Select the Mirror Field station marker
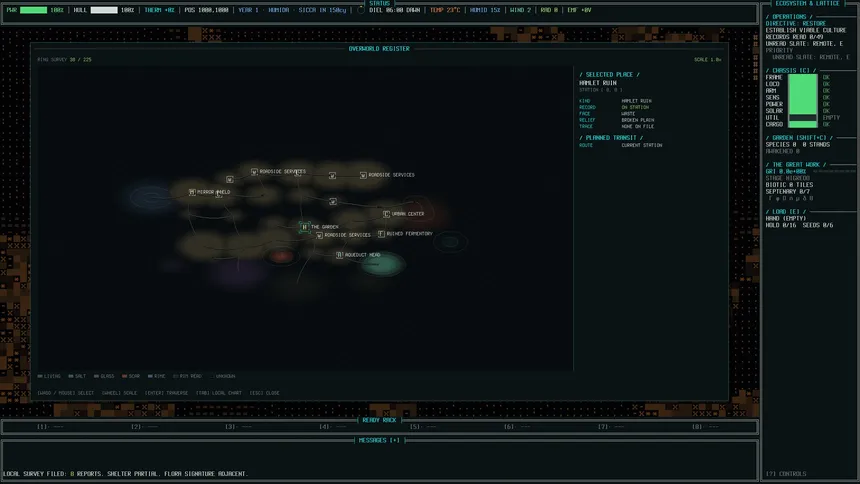The height and width of the screenshot is (484, 860). [x=192, y=192]
